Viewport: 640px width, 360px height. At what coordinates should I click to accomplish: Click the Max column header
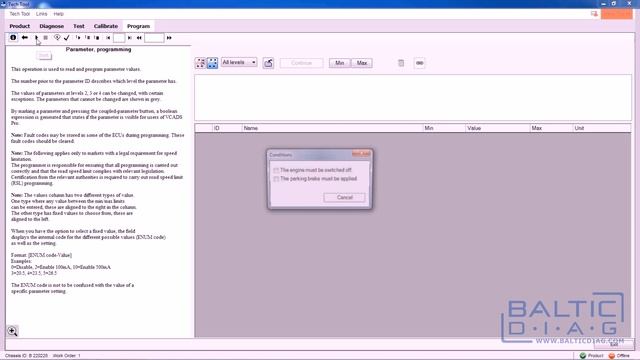(551, 128)
